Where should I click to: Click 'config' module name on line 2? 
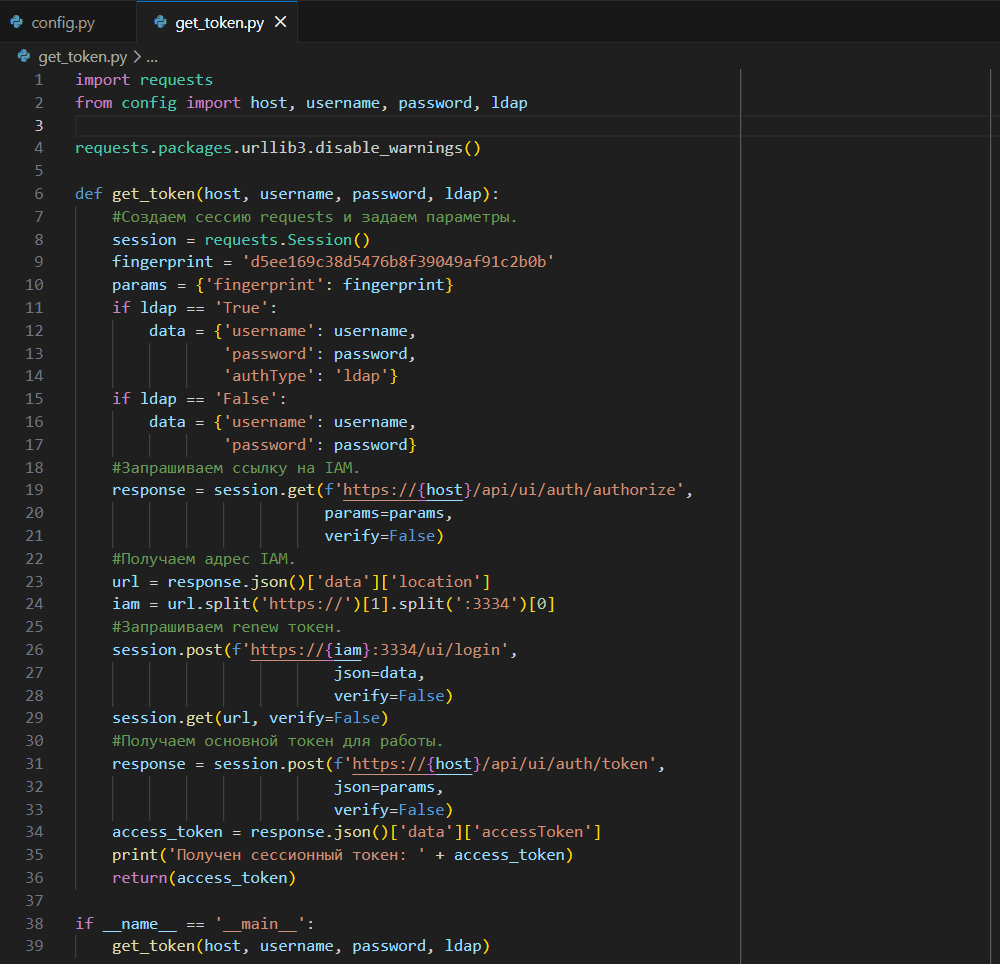point(149,103)
